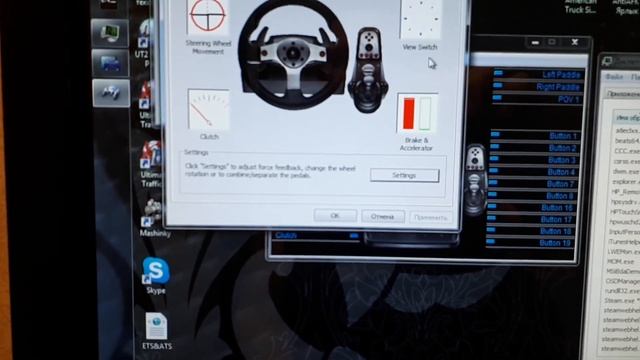Click the View Switch POV indicator
Image resolution: width=640 pixels, height=360 pixels.
[x=420, y=19]
